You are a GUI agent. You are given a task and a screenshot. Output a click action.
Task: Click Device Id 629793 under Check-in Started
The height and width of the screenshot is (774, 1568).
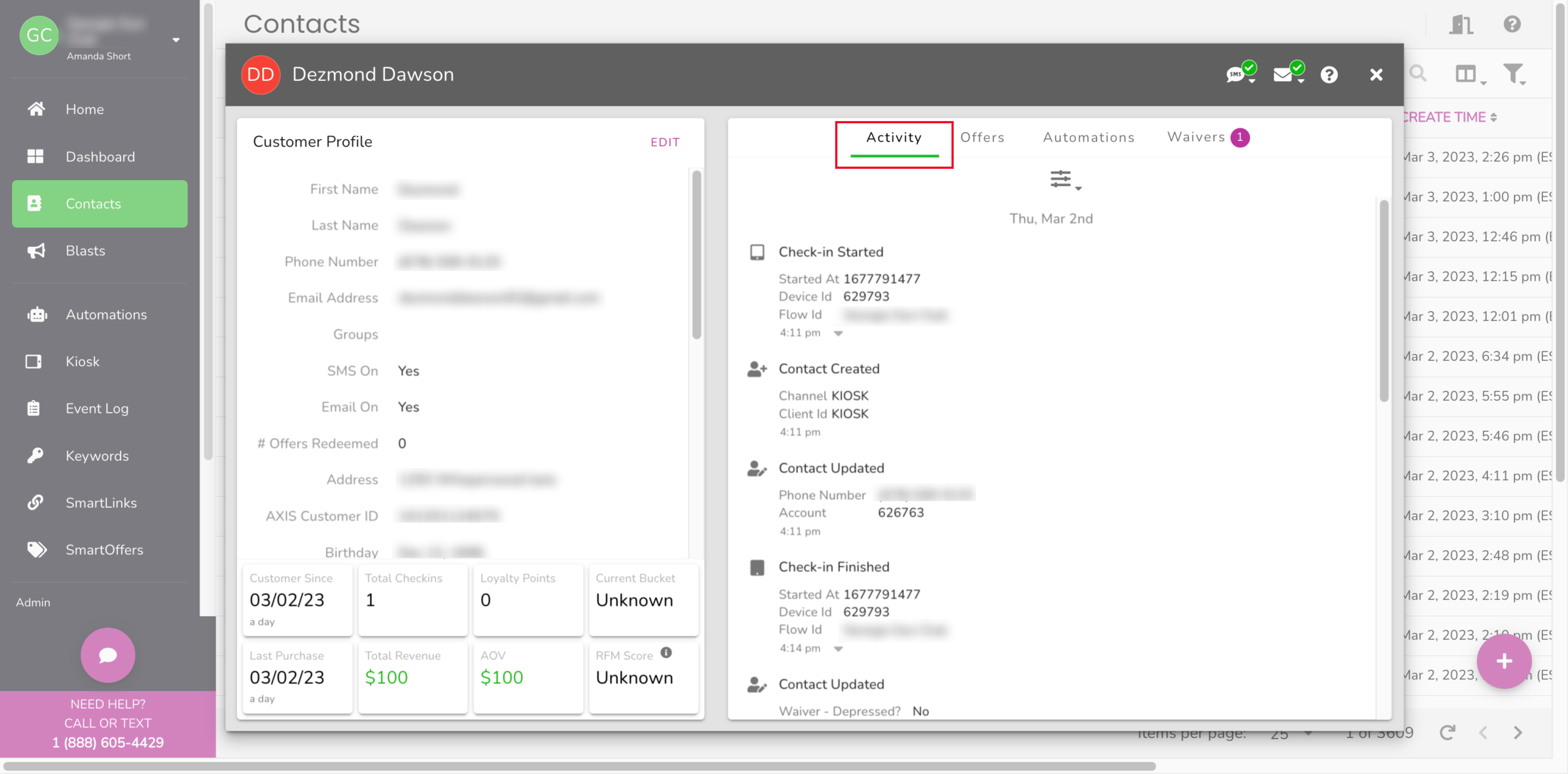coord(834,297)
